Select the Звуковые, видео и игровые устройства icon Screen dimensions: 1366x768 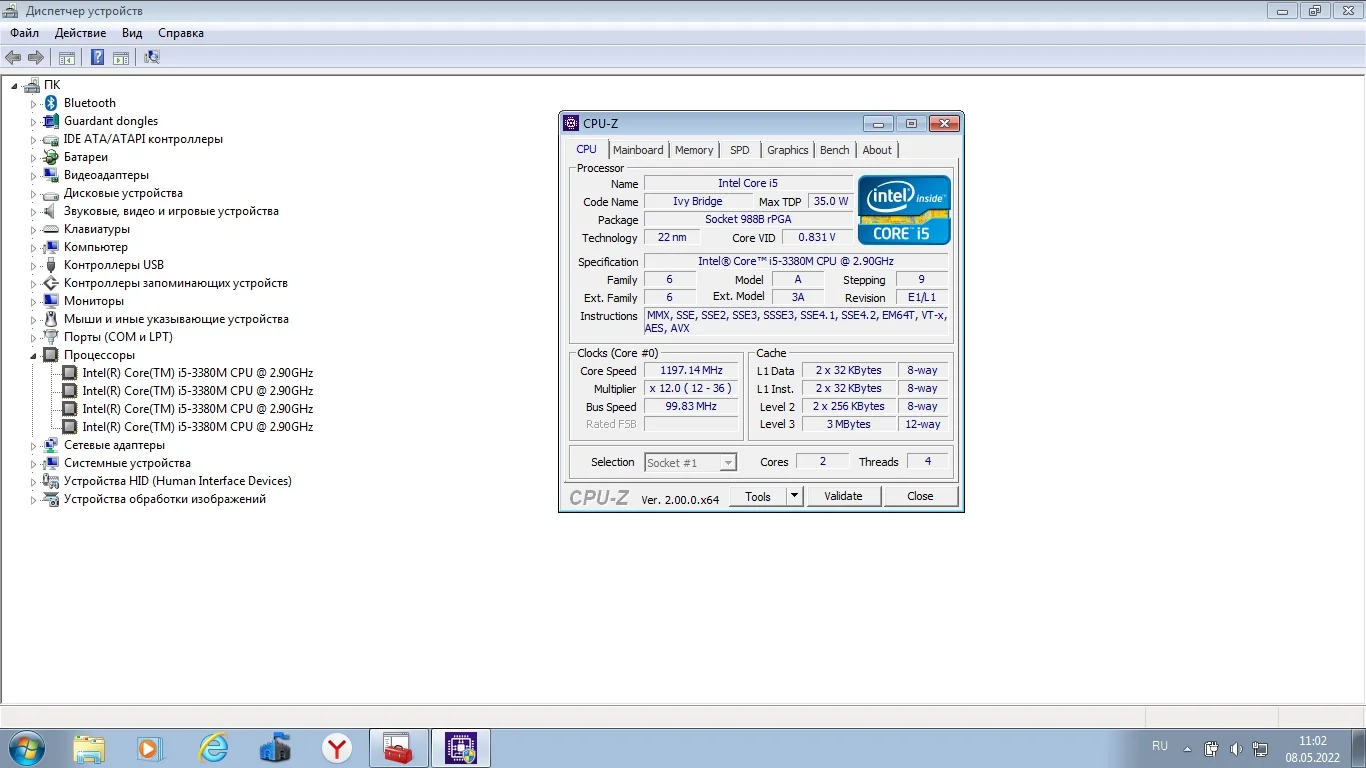click(51, 211)
